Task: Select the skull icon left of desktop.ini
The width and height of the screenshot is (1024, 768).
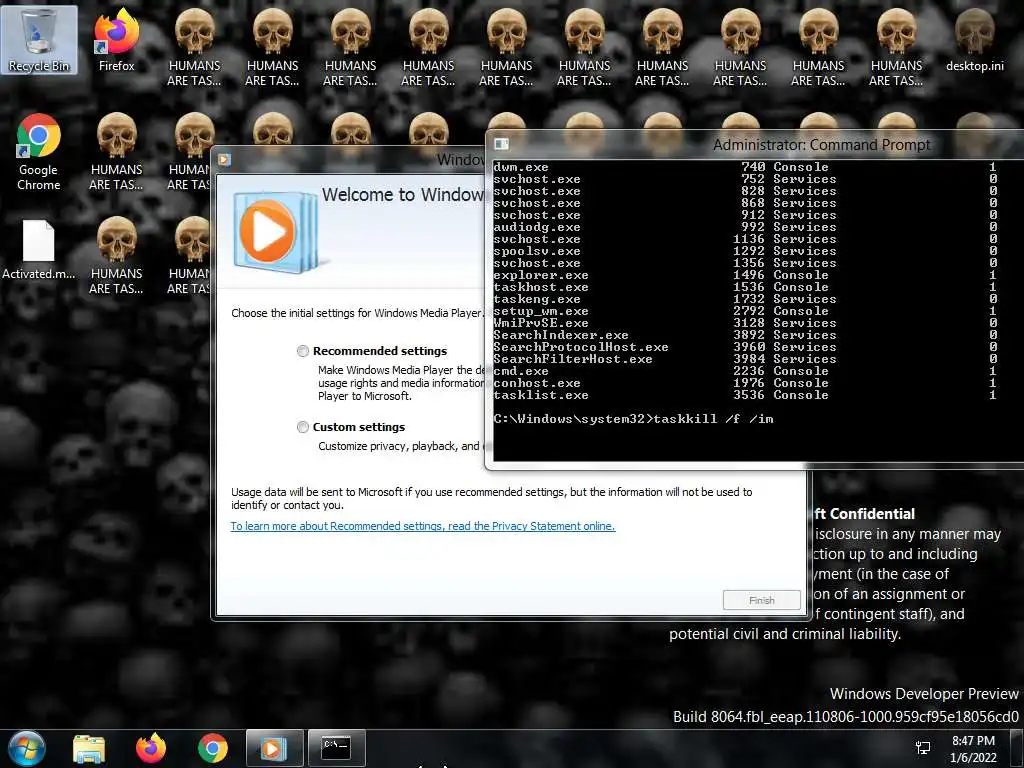Action: [x=896, y=47]
